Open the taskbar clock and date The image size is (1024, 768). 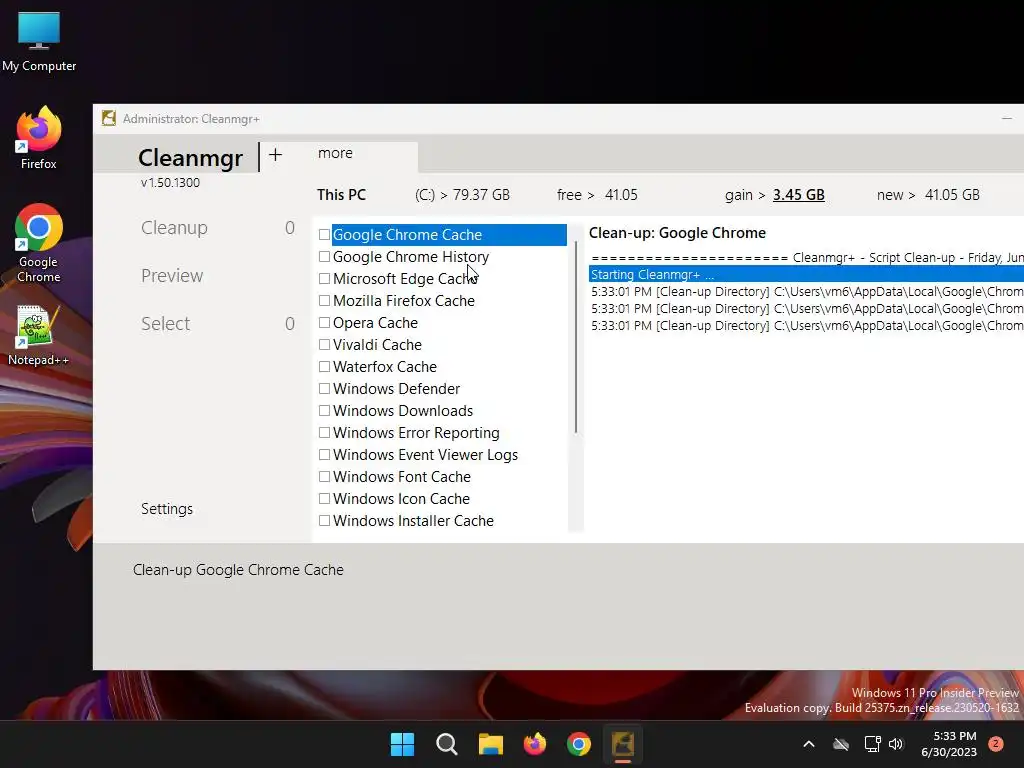949,744
